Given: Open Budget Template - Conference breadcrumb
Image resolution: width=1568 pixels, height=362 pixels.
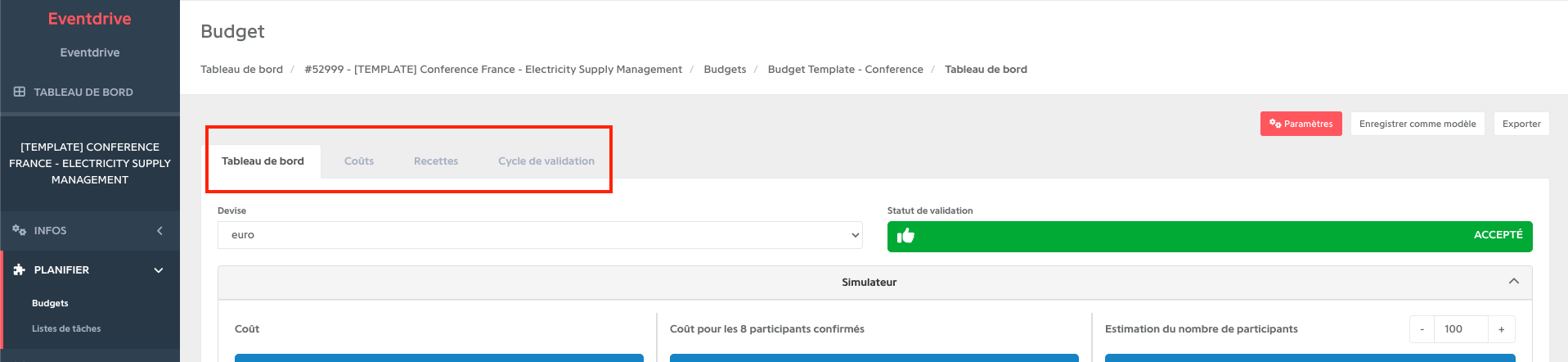Looking at the screenshot, I should 845,70.
